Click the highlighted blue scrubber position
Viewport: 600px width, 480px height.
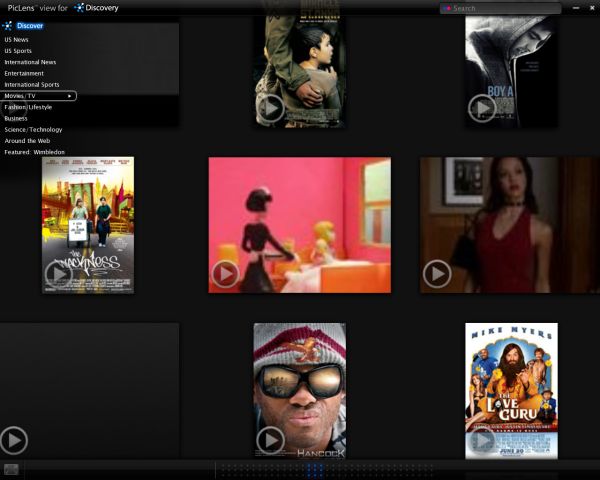tap(315, 469)
